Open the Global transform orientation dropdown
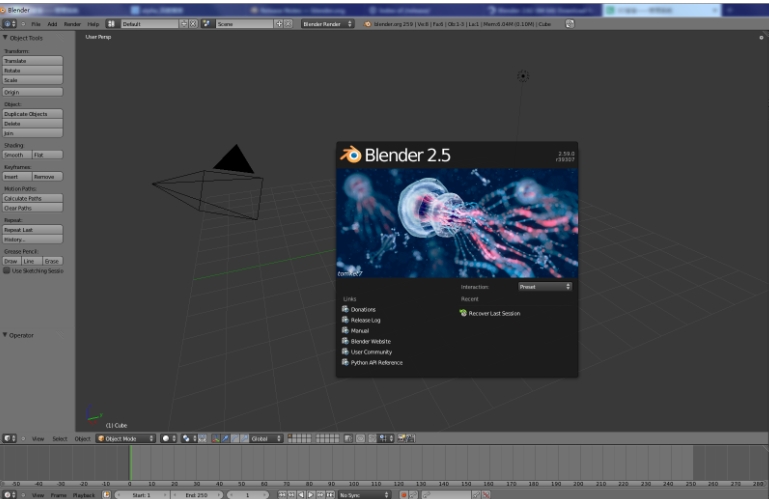769x499 pixels. 266,438
